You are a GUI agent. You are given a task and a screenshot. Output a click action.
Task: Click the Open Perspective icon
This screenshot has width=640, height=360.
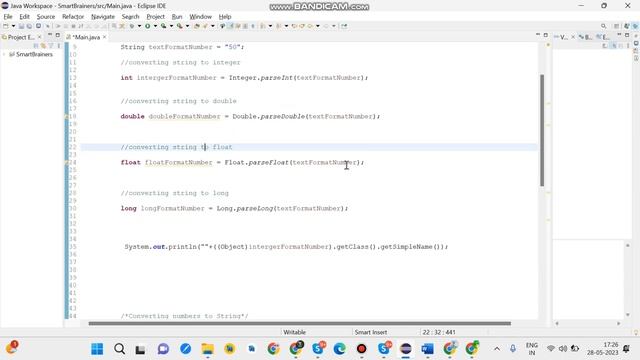617,26
